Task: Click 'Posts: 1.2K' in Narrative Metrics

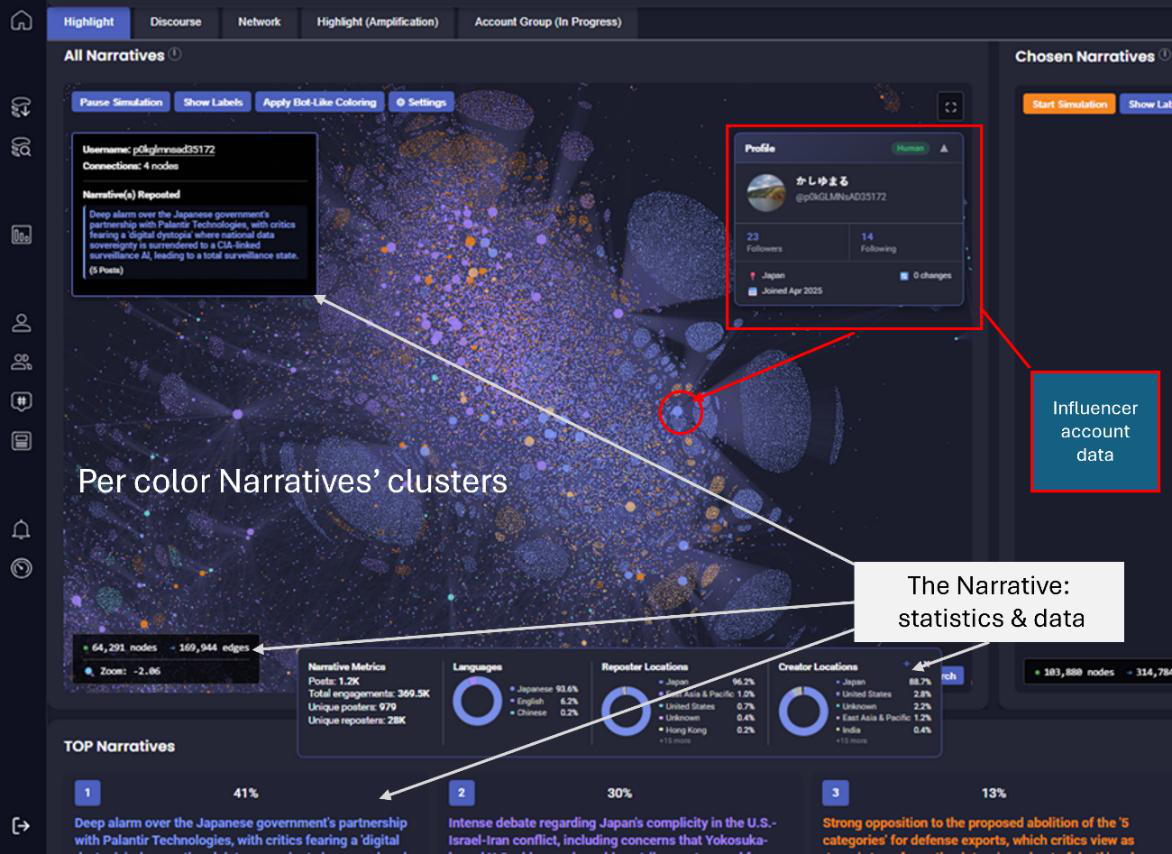Action: (x=334, y=681)
